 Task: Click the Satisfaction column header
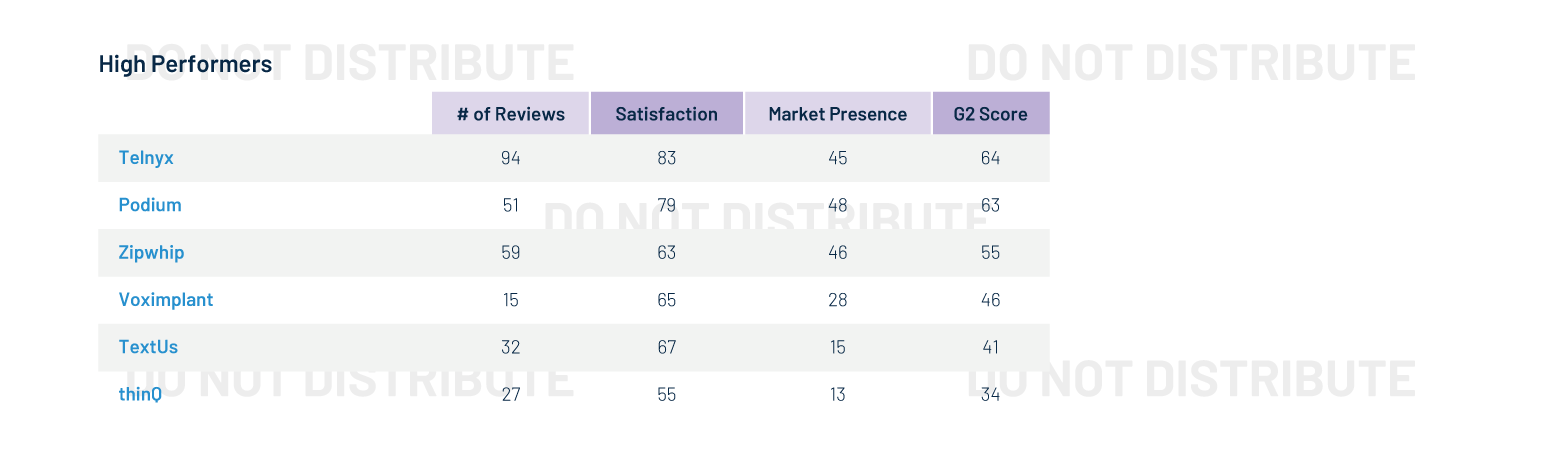pos(666,114)
